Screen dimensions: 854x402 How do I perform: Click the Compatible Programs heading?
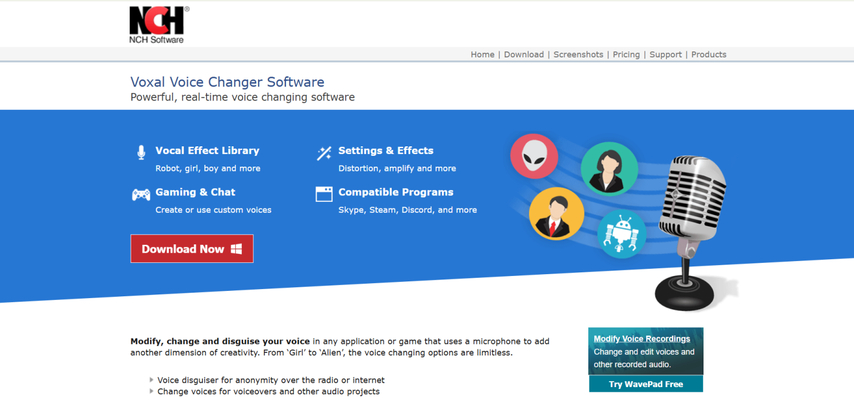(395, 192)
